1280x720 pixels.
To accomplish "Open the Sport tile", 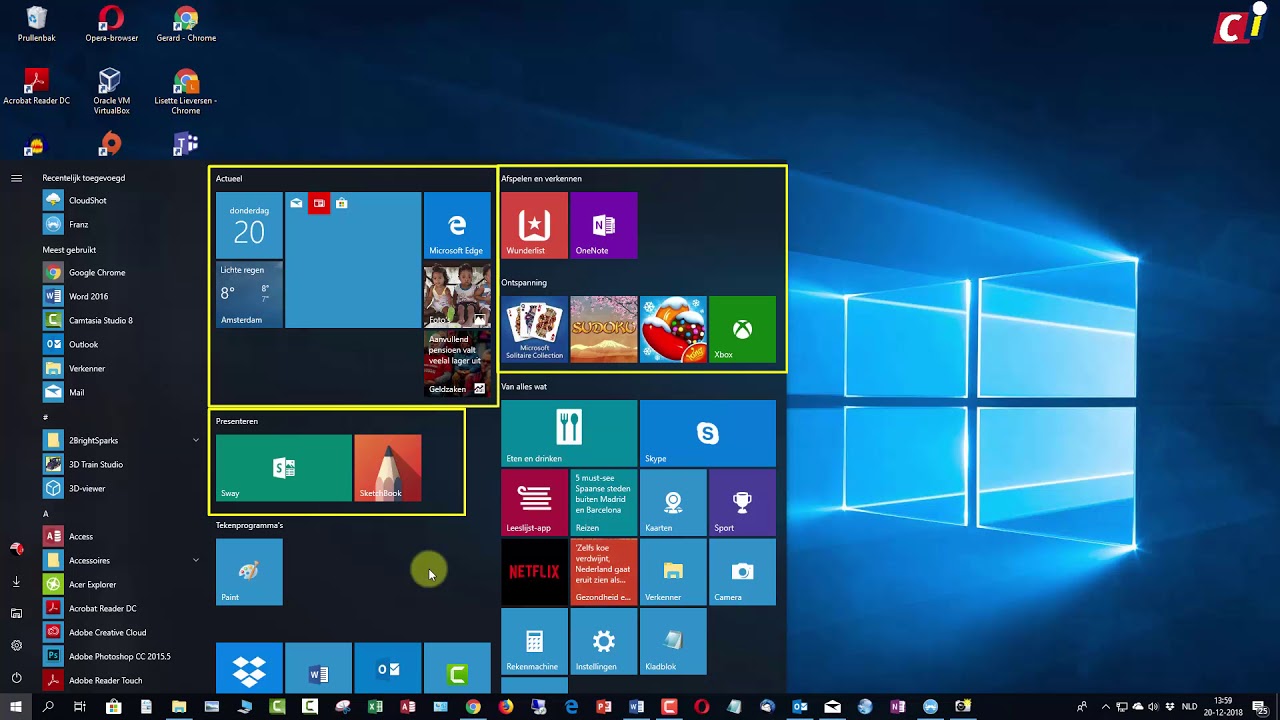I will pos(742,503).
